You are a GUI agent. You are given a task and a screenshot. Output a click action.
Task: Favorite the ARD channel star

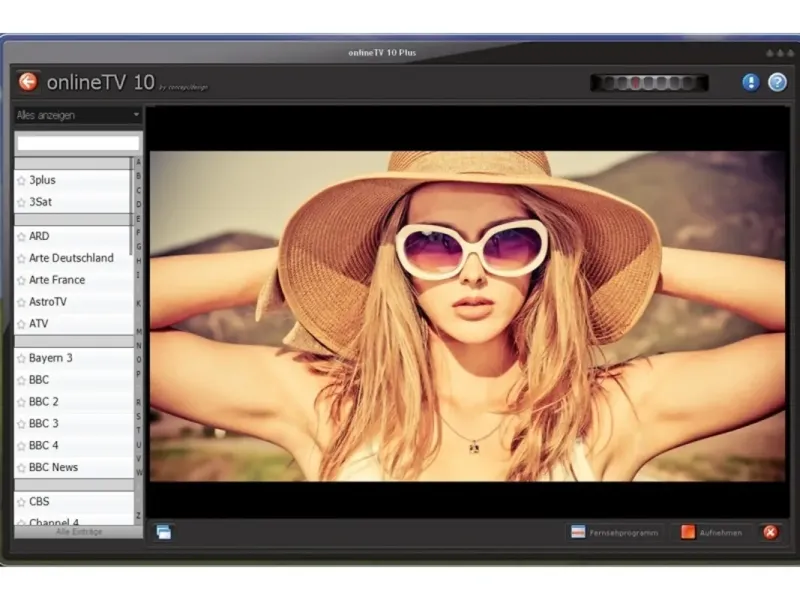coord(21,237)
